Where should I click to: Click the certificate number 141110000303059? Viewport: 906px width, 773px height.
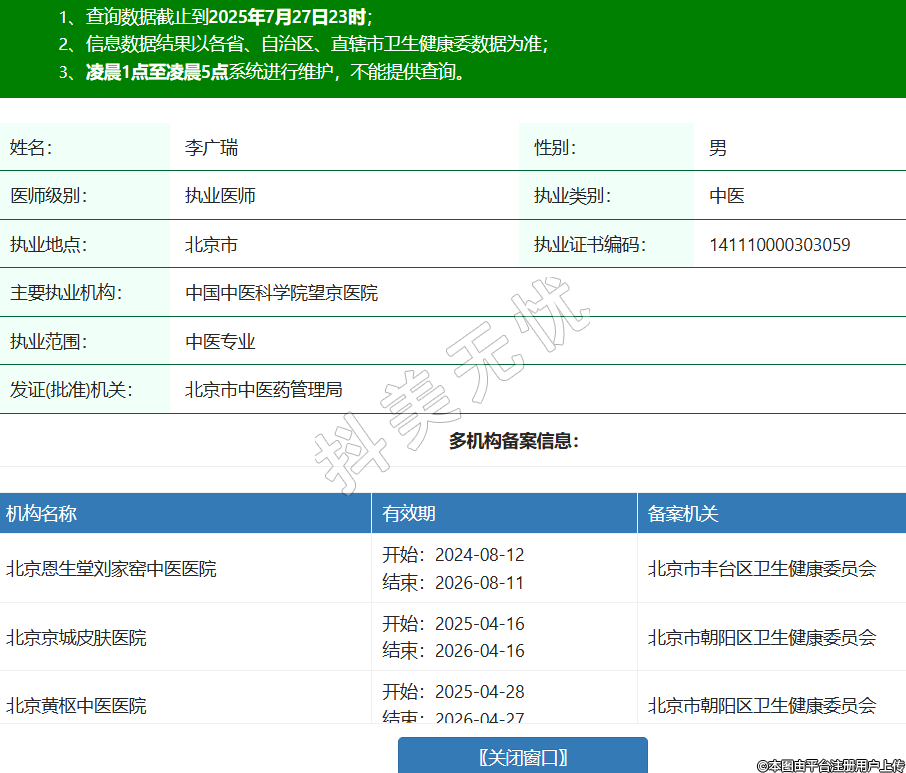point(780,245)
